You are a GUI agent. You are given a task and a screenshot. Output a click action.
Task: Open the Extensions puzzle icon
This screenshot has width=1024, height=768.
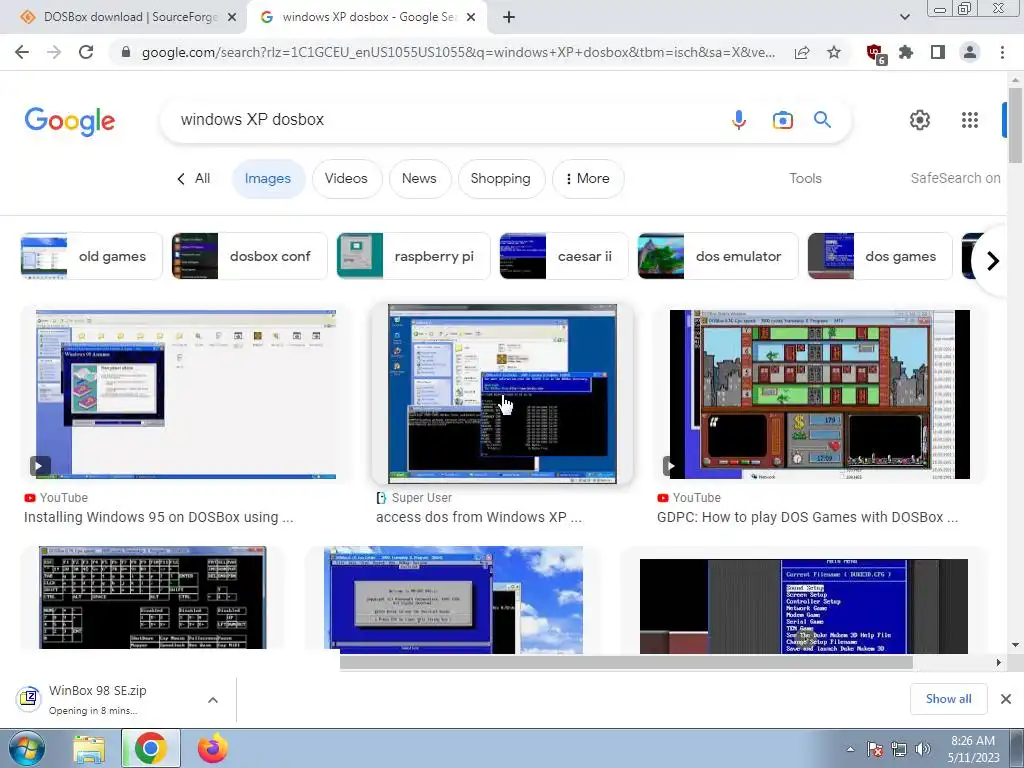pos(906,52)
